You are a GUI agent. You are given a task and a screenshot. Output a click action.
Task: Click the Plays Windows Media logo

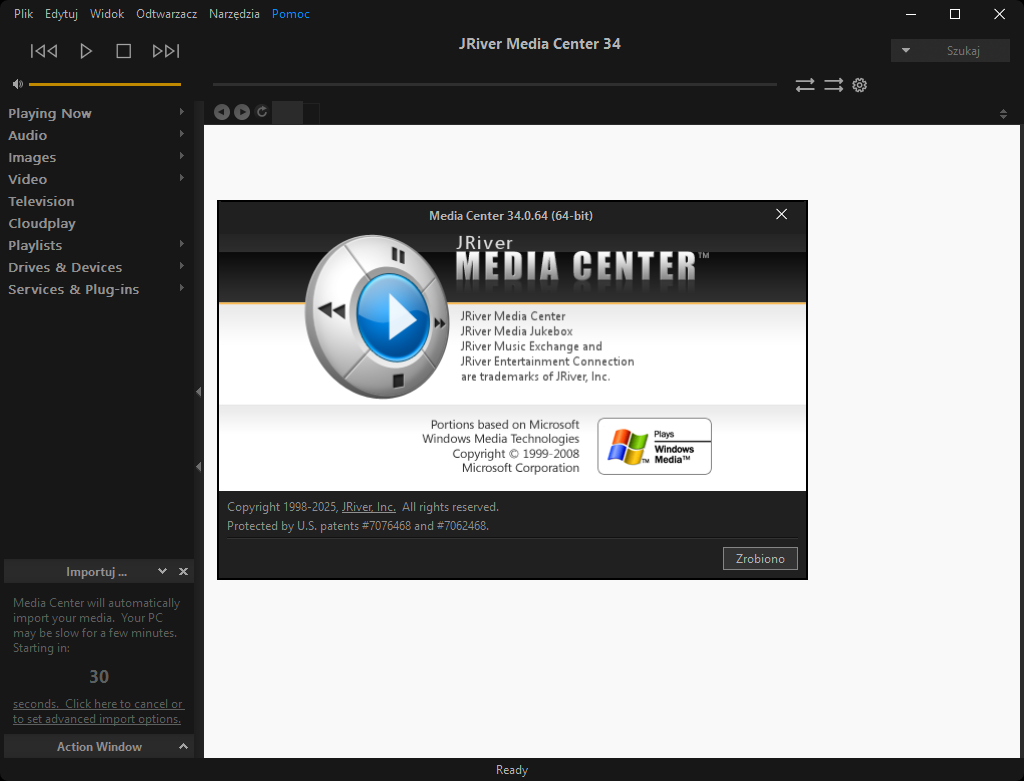654,446
